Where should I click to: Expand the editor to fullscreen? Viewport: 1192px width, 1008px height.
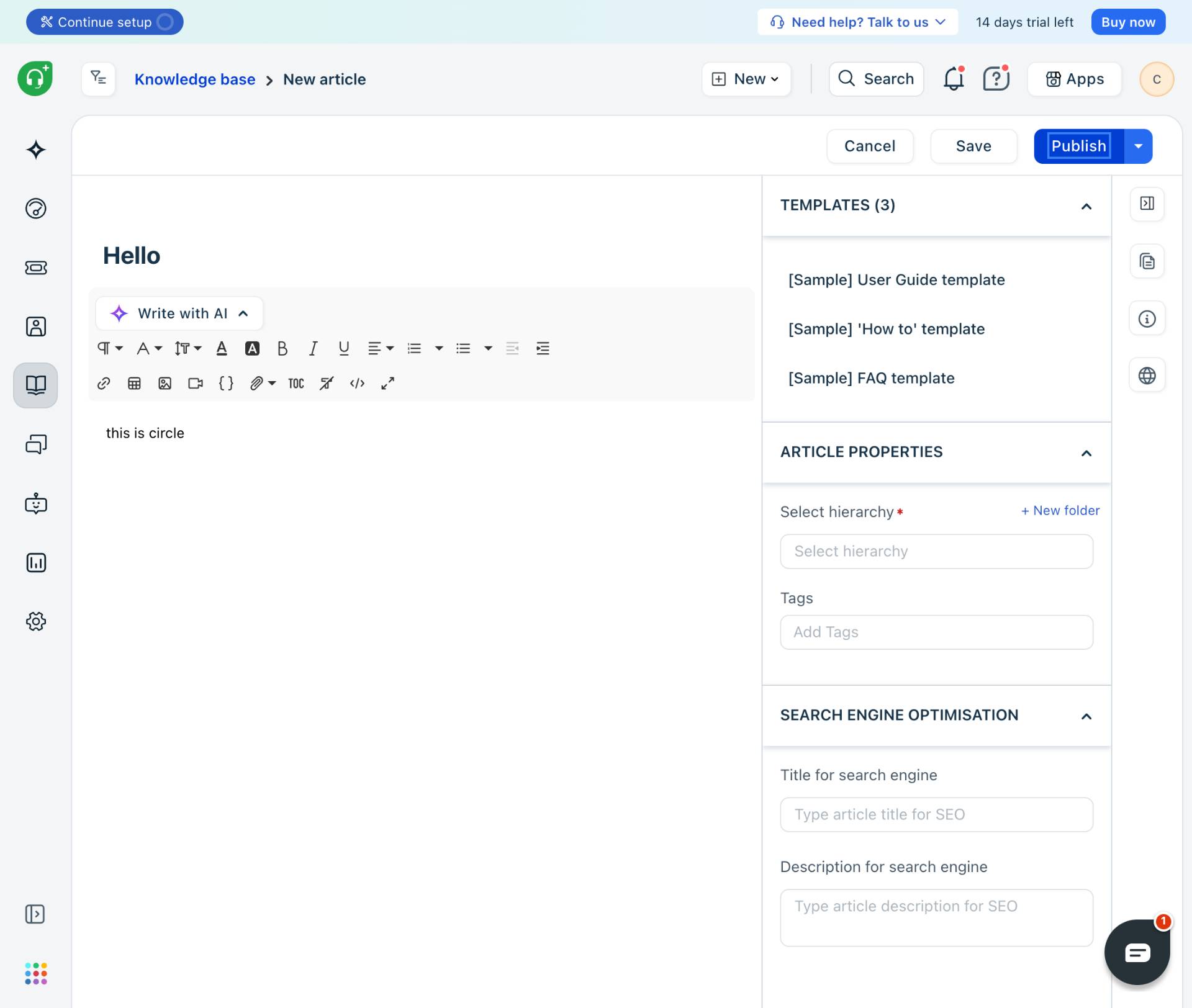click(x=387, y=383)
